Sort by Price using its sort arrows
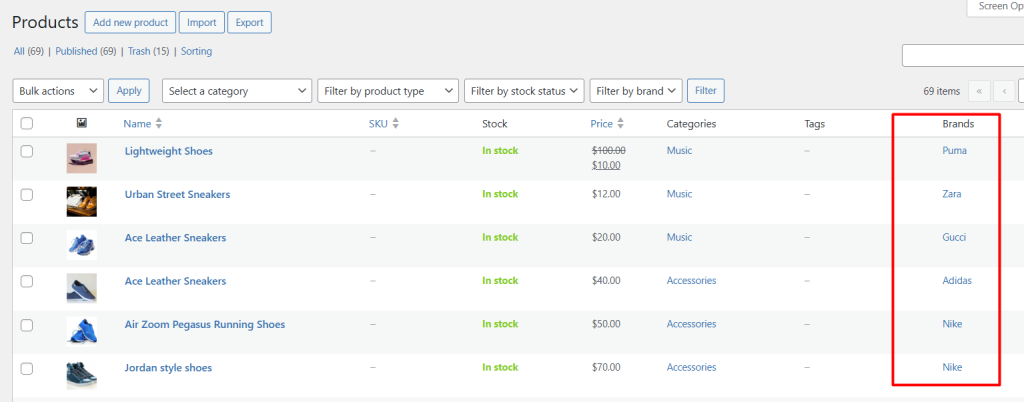 [x=620, y=123]
